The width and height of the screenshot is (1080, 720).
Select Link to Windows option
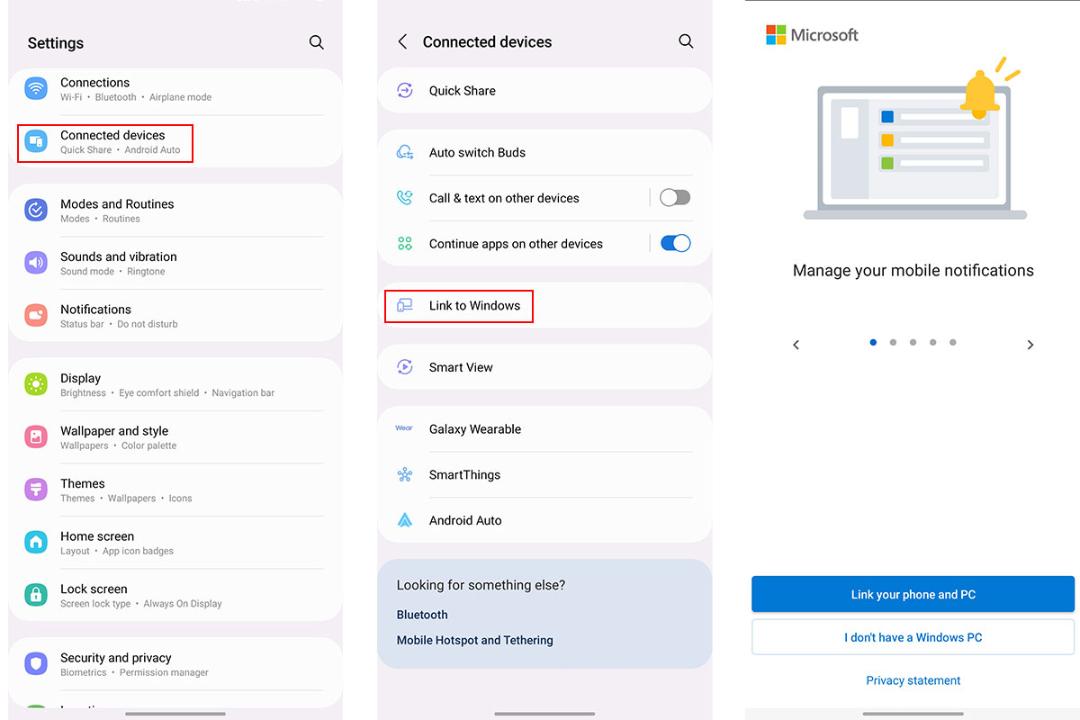pyautogui.click(x=544, y=305)
